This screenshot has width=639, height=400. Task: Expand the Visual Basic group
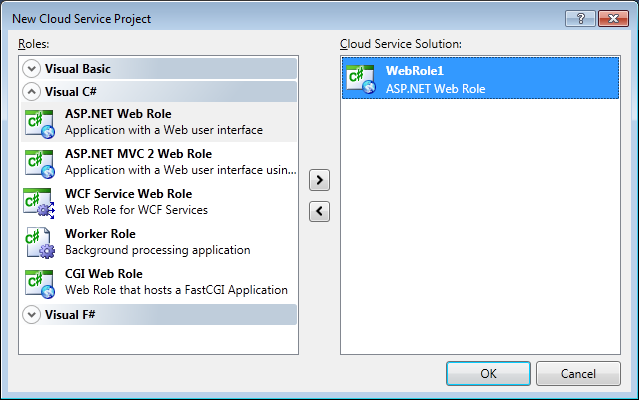coord(32,69)
